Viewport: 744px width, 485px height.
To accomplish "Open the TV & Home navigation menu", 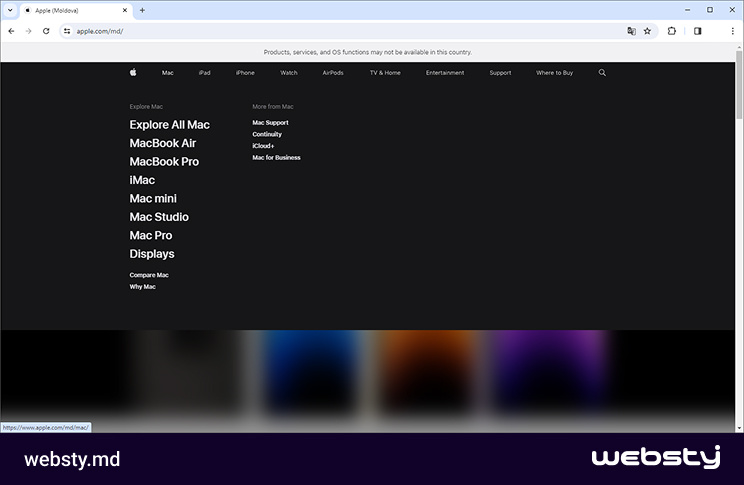I will click(385, 73).
